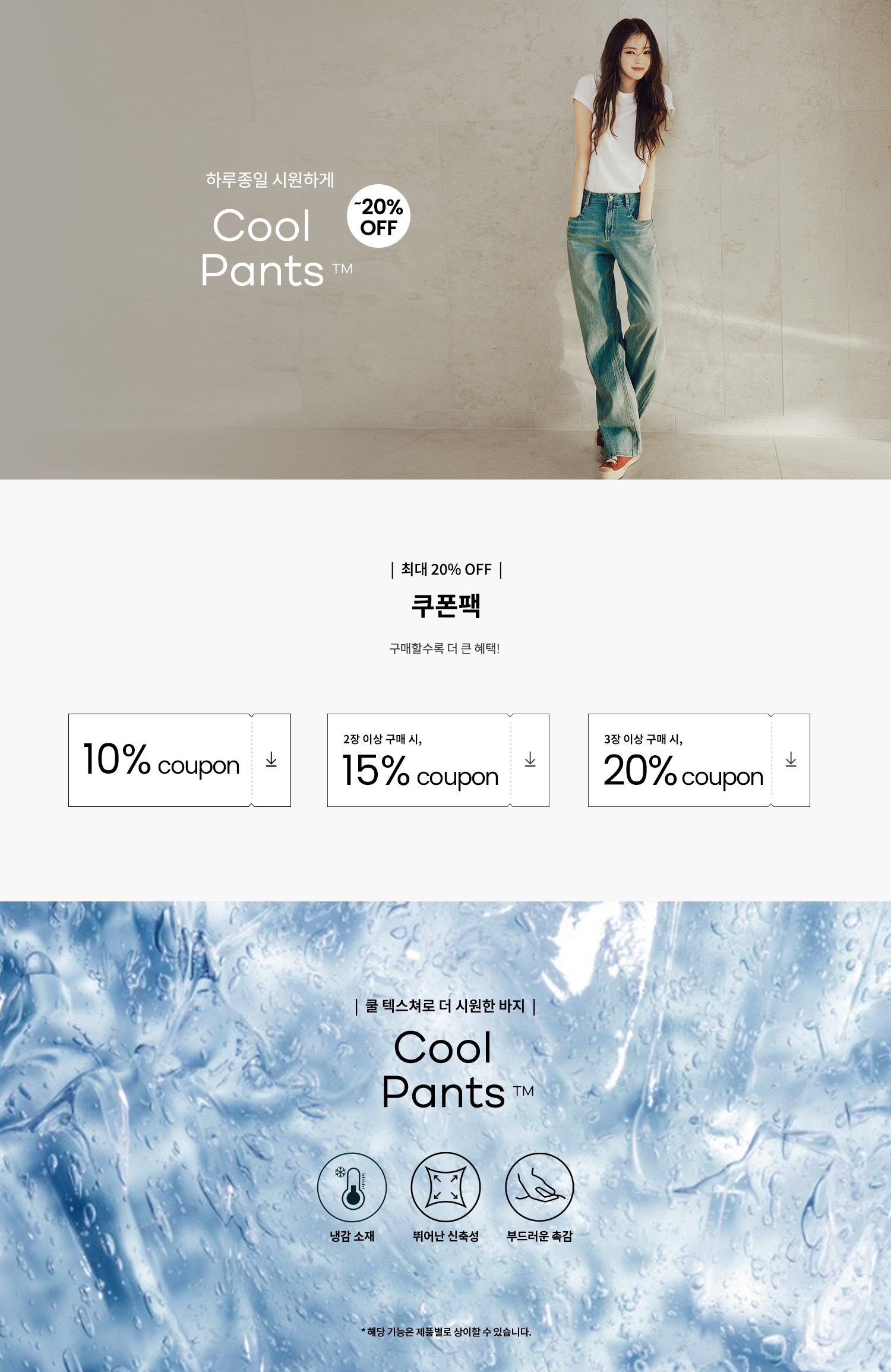The width and height of the screenshot is (891, 1372).
Task: Click the TM mark beside white Cool Pants
Action: pyautogui.click(x=342, y=269)
